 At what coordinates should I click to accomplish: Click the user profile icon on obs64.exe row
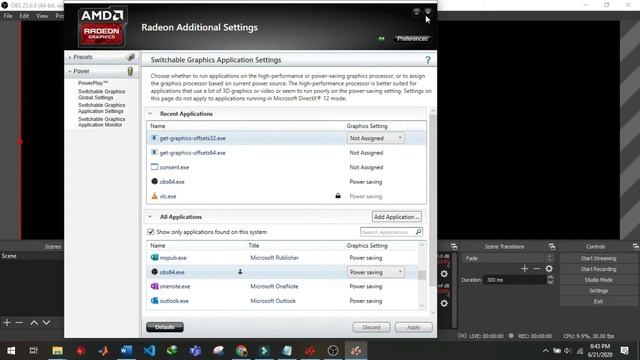(x=240, y=272)
